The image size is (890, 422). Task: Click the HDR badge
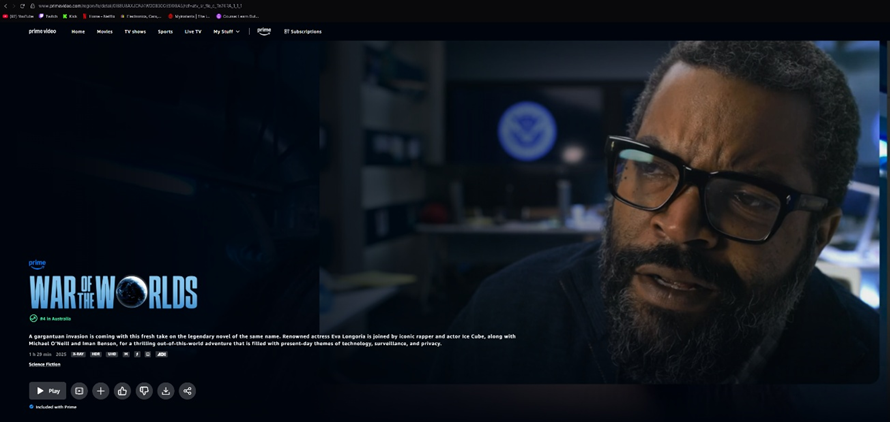coord(96,354)
